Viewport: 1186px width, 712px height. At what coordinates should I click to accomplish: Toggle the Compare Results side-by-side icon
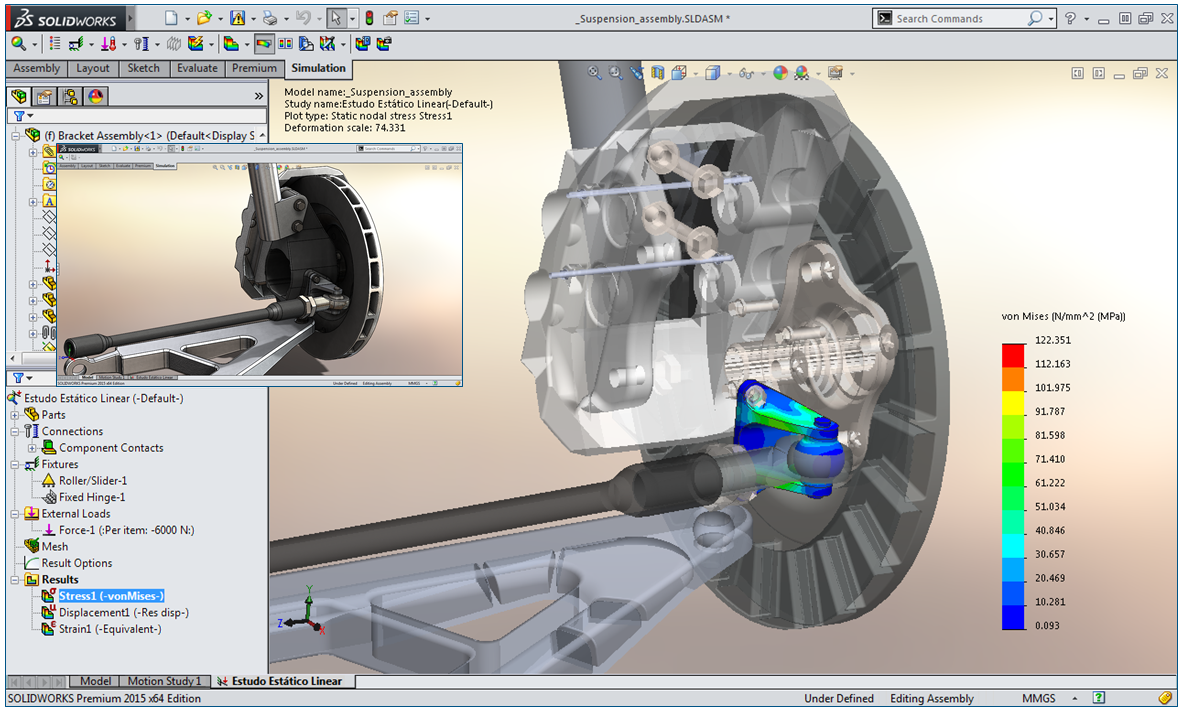click(283, 41)
